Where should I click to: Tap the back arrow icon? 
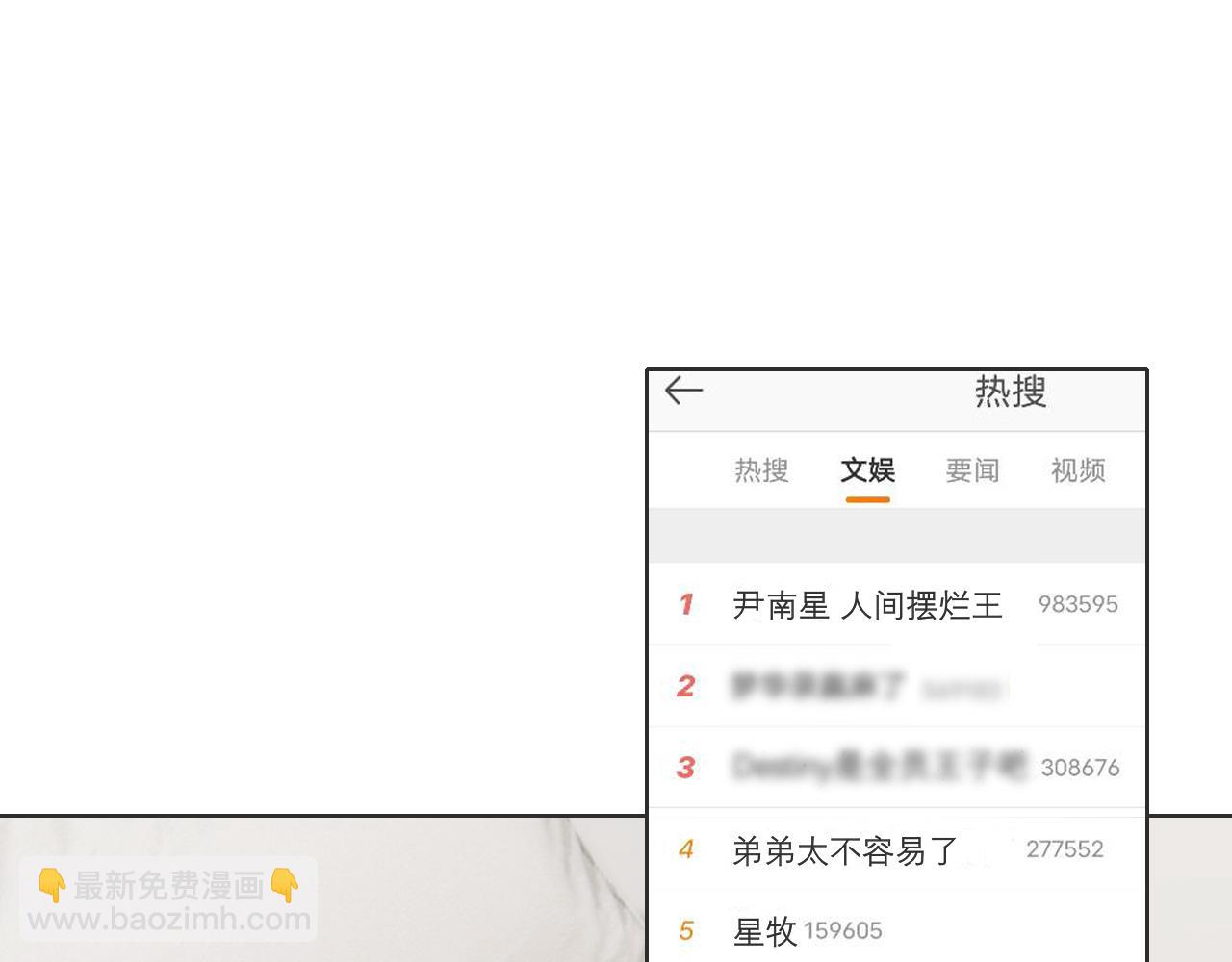684,391
